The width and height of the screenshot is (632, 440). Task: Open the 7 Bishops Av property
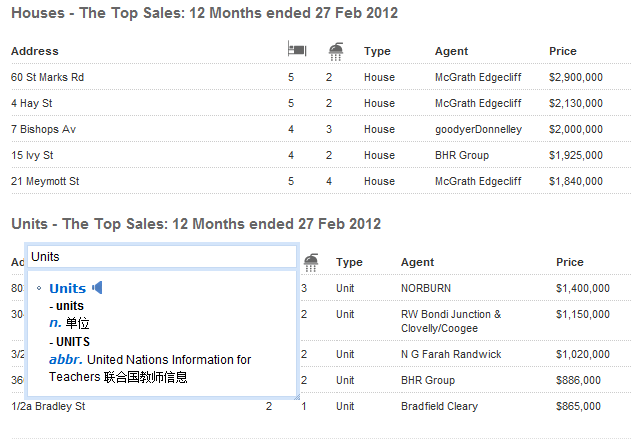tap(43, 129)
